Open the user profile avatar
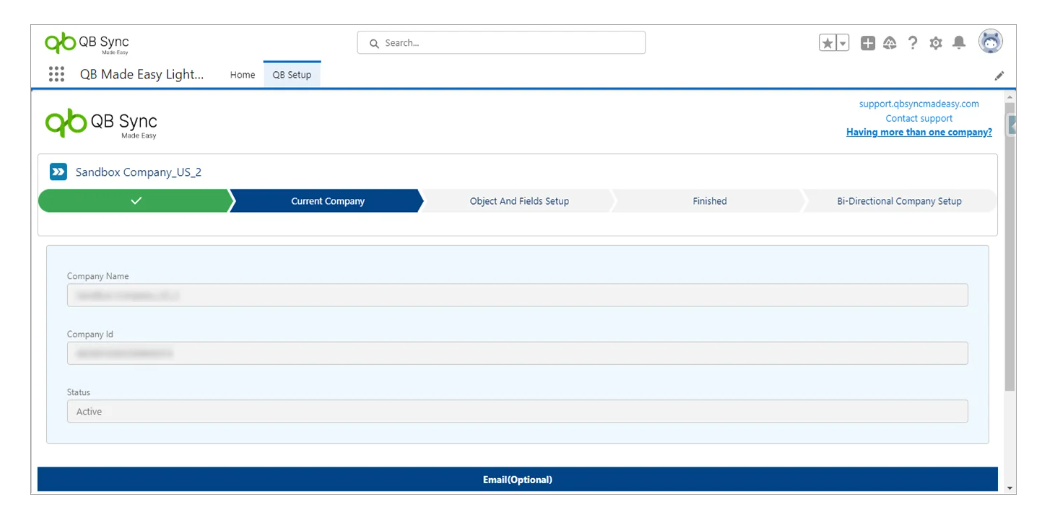1038x524 pixels. tap(990, 42)
